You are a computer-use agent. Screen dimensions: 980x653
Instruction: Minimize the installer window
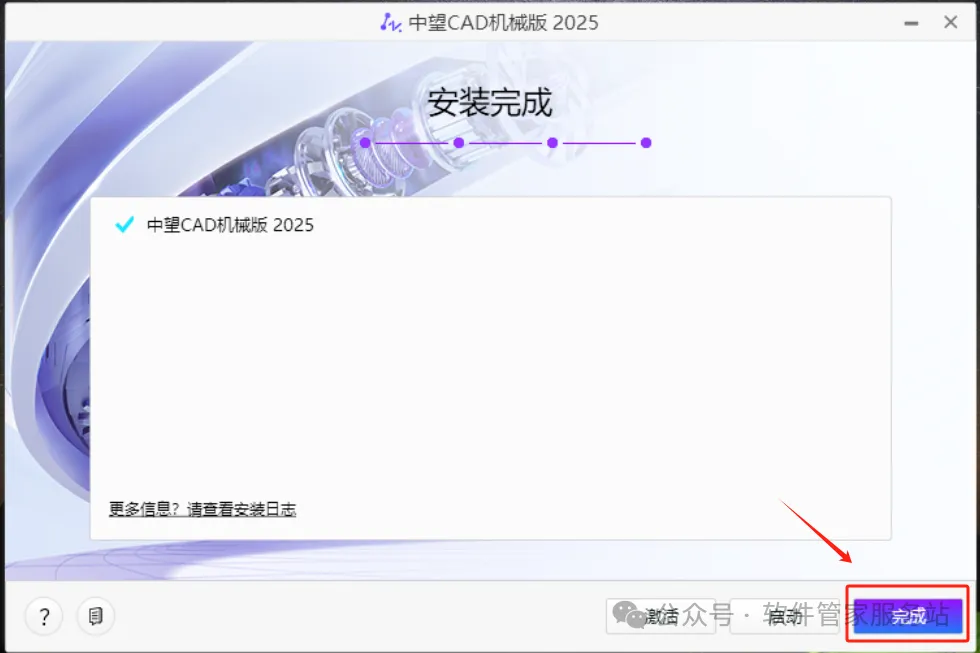(x=911, y=23)
